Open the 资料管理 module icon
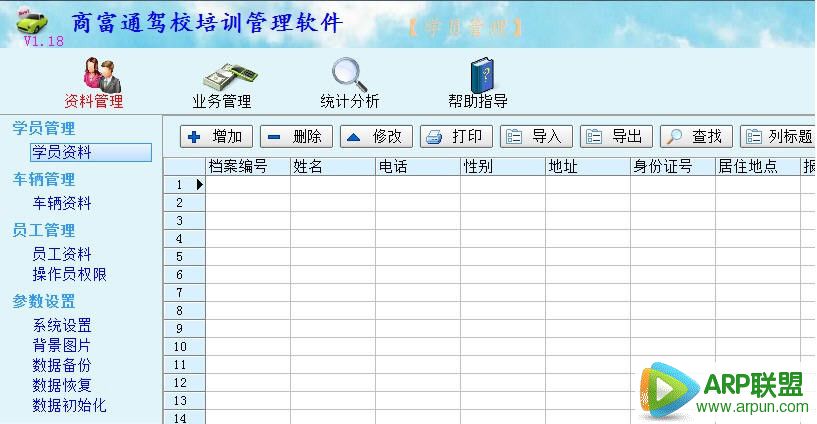Viewport: 817px width, 424px height. point(102,75)
